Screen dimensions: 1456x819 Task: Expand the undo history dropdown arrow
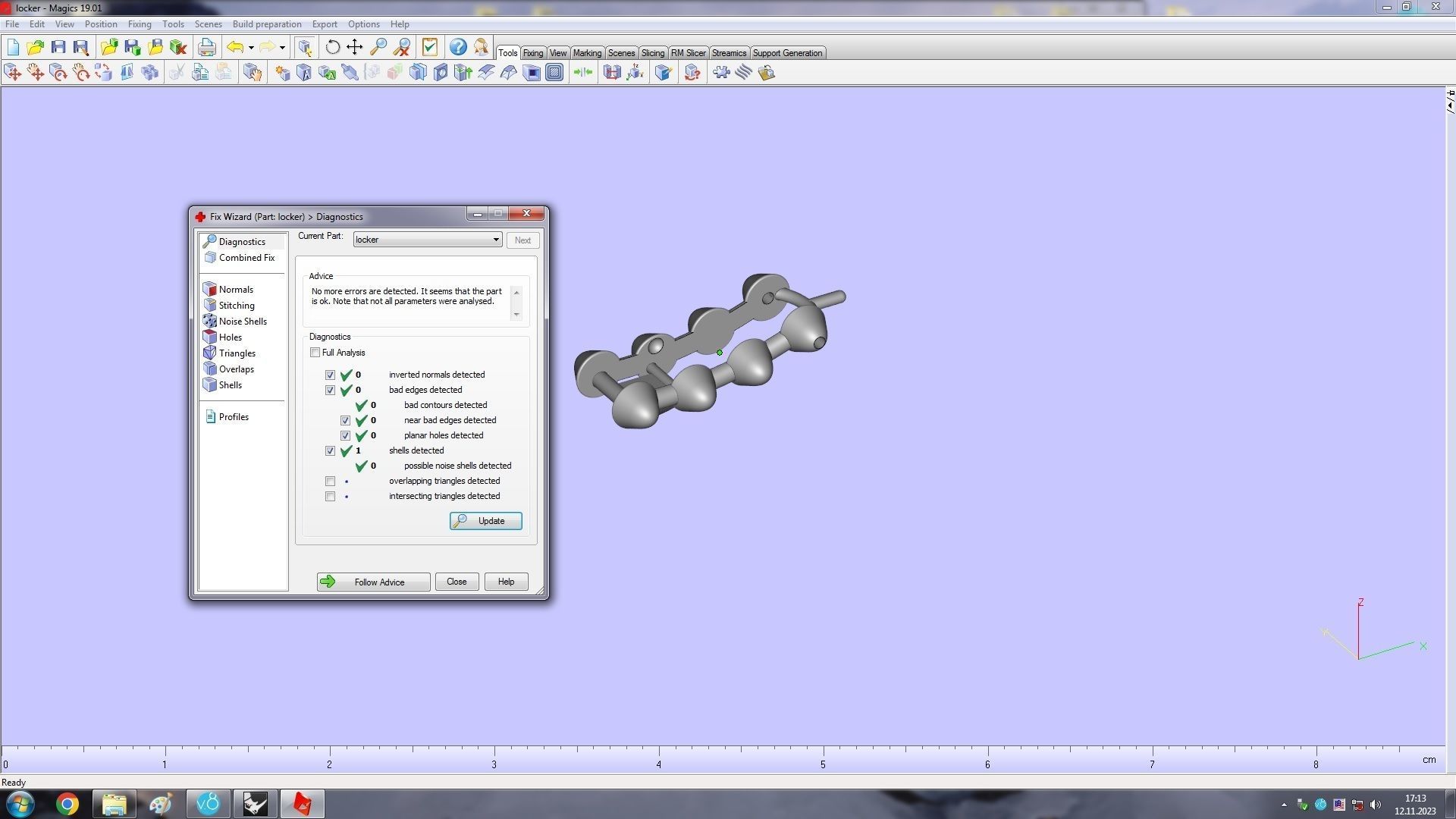tap(251, 48)
